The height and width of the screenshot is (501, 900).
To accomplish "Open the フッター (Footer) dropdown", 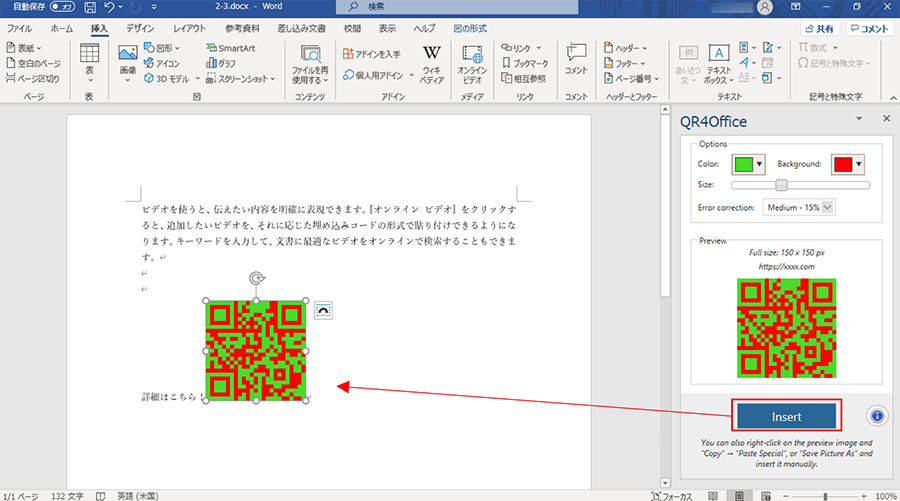I will [624, 63].
